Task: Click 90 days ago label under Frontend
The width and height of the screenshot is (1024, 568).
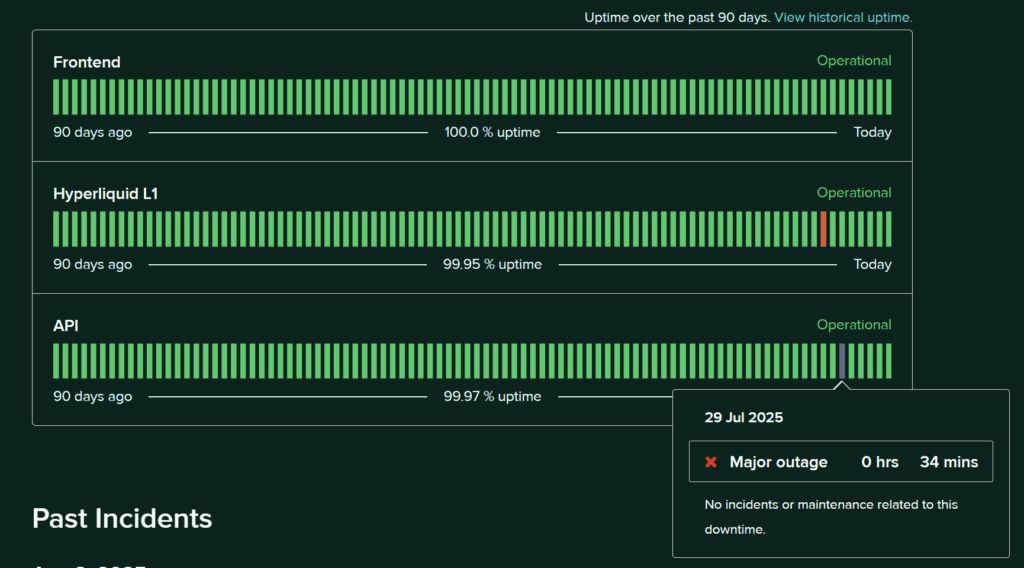Action: point(93,133)
